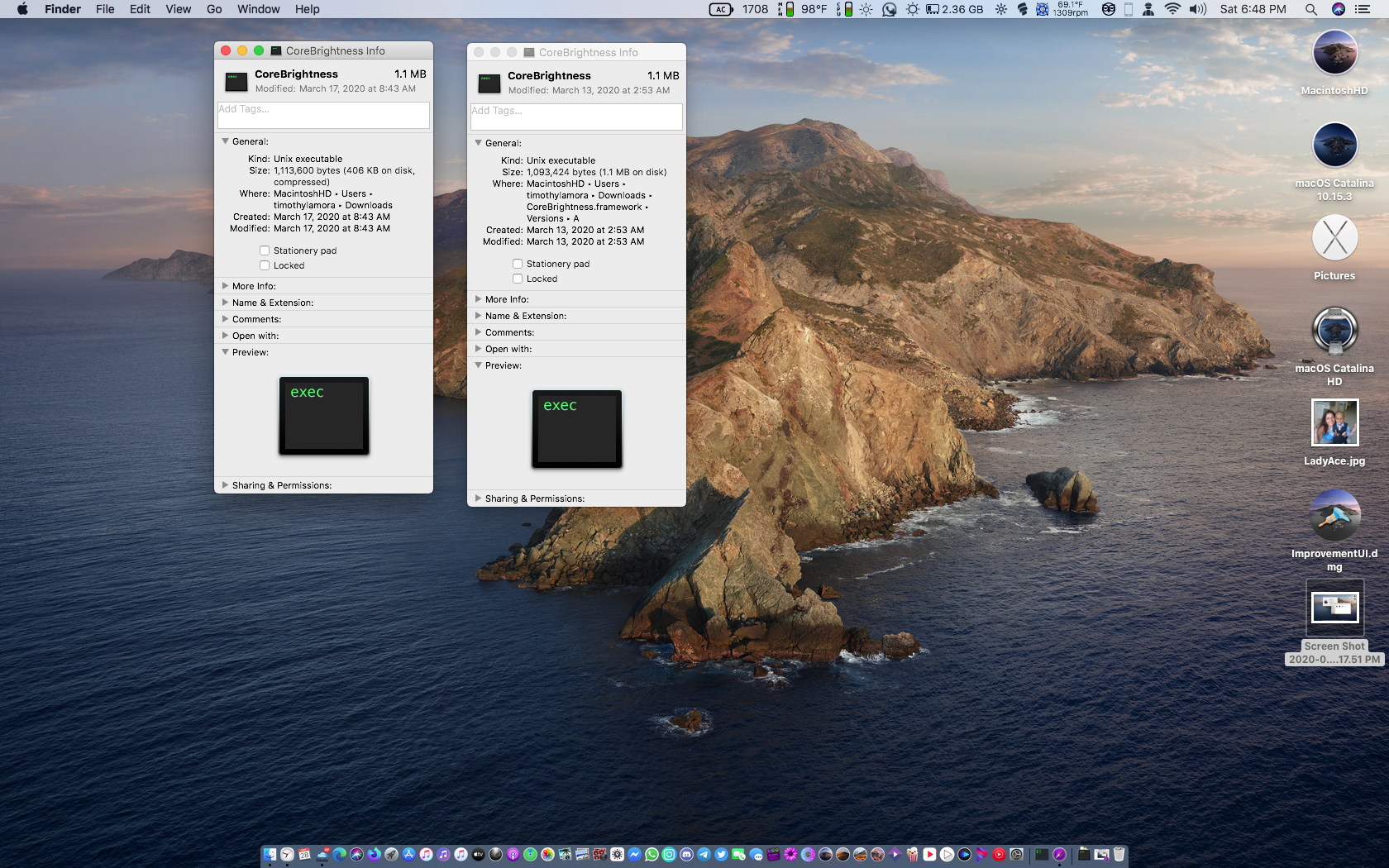Open the File menu
This screenshot has width=1389, height=868.
[x=105, y=9]
